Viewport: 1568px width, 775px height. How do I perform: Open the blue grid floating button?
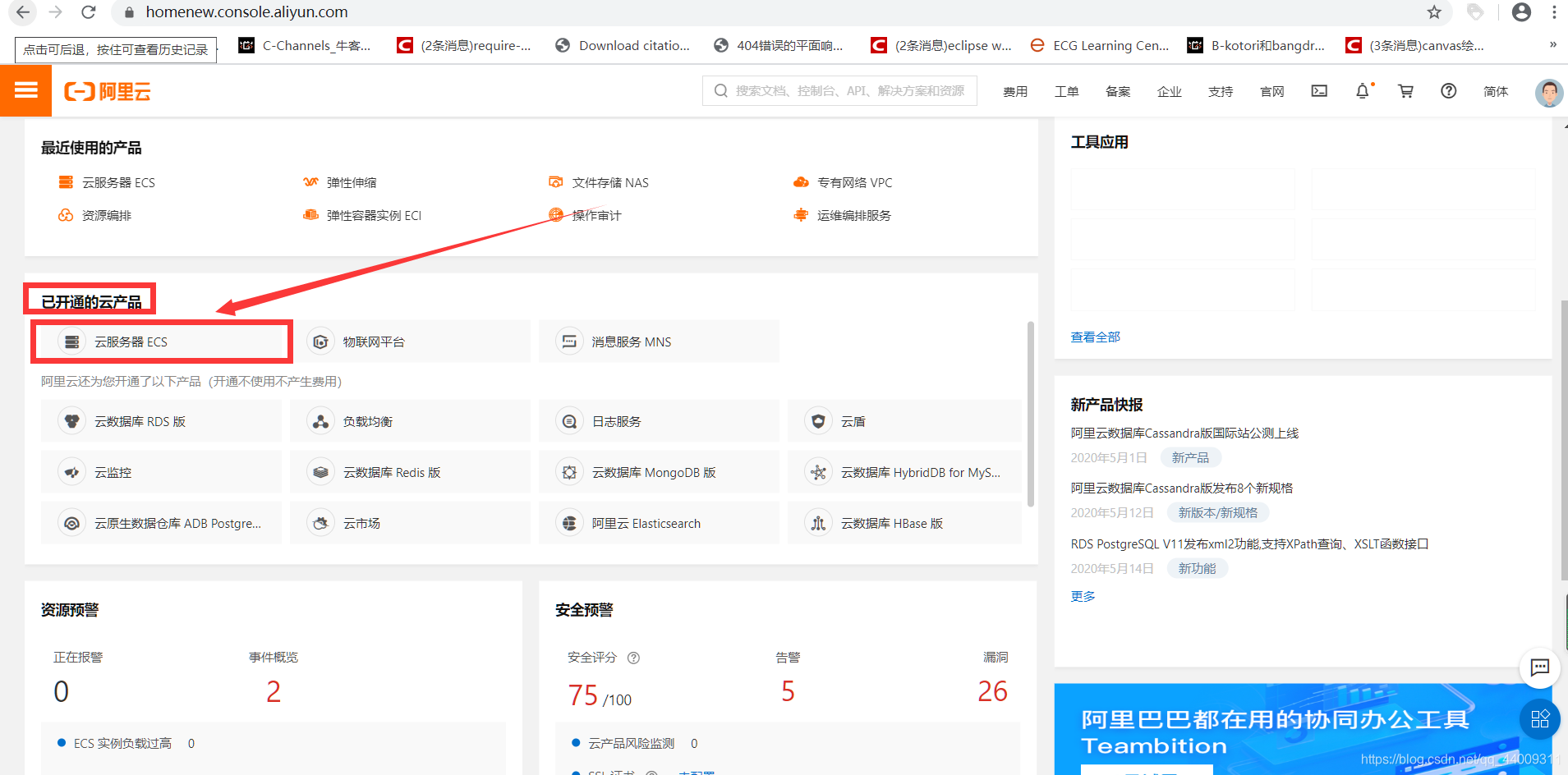click(x=1540, y=719)
